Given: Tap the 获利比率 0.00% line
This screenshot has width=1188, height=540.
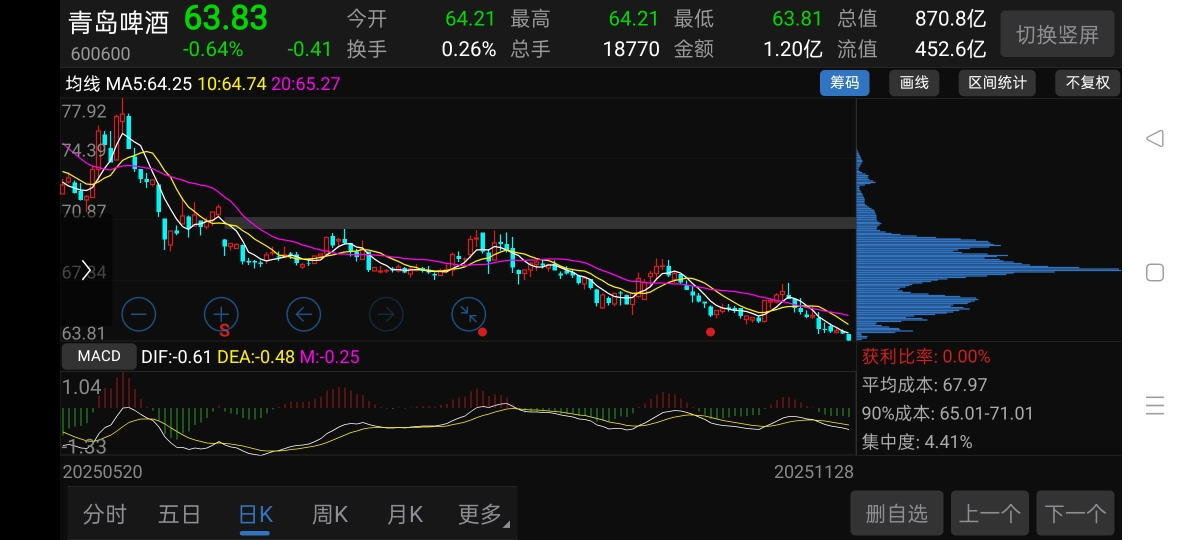Looking at the screenshot, I should (x=926, y=356).
